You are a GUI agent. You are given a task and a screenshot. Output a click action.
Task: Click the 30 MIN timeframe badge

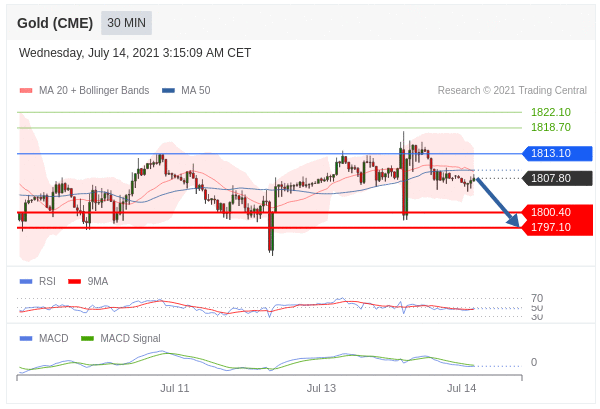tap(128, 23)
